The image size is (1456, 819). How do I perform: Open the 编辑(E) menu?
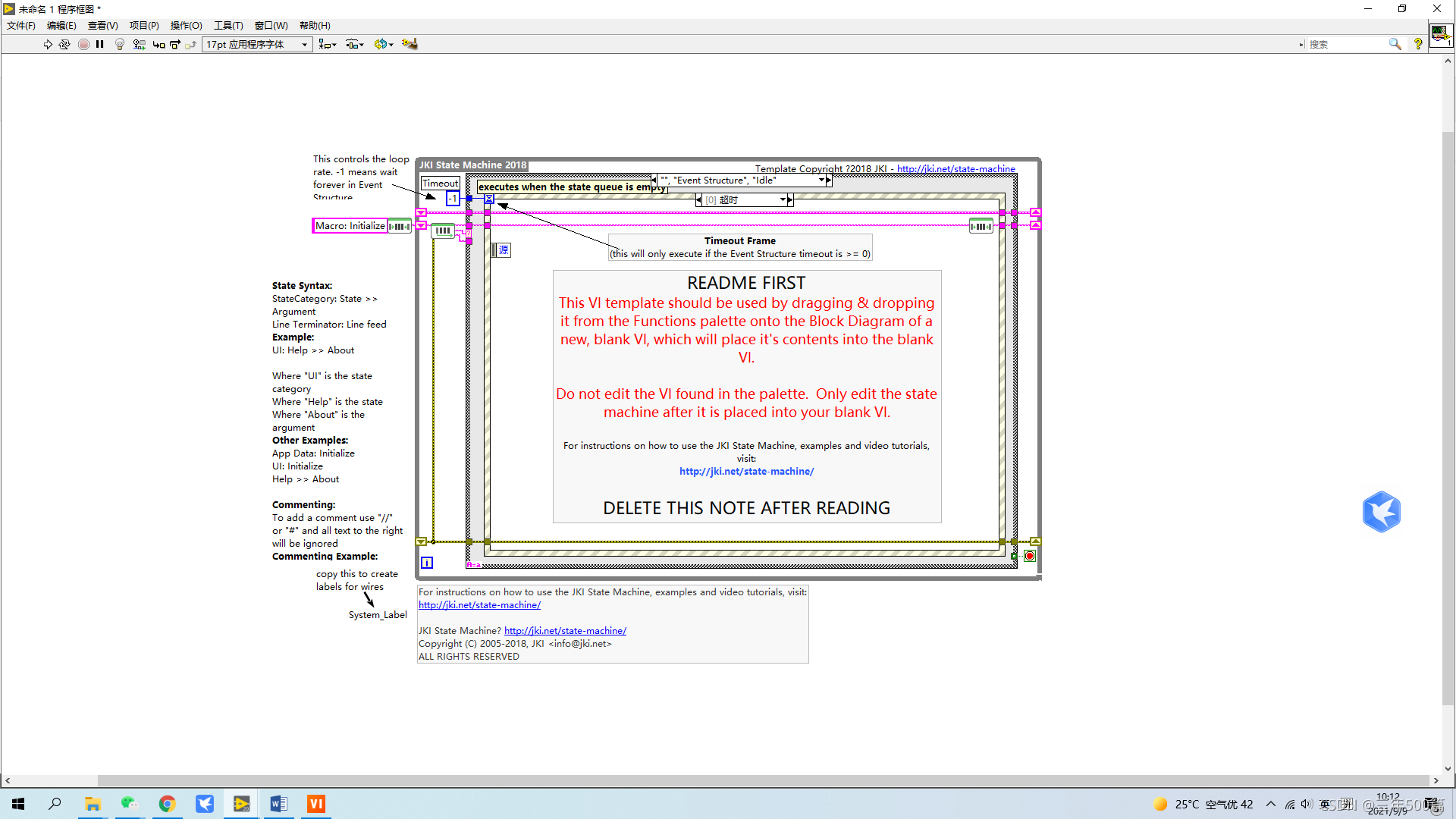(x=61, y=26)
